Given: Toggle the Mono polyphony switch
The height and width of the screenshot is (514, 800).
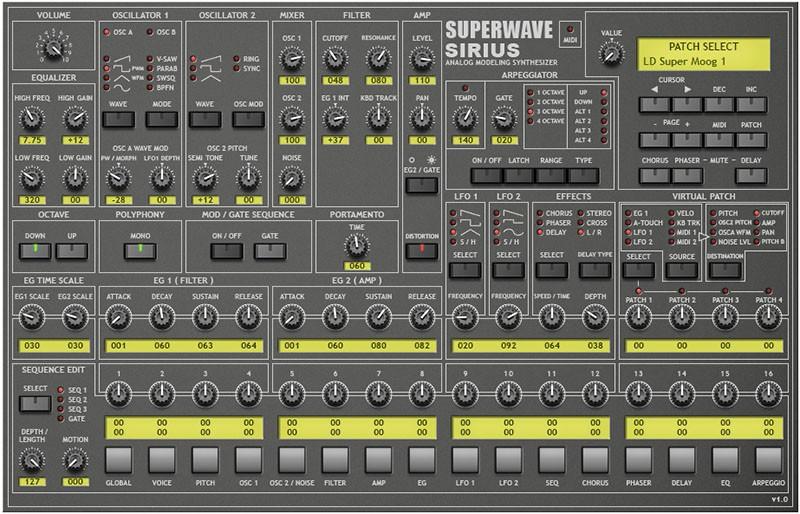Looking at the screenshot, I should tap(140, 250).
